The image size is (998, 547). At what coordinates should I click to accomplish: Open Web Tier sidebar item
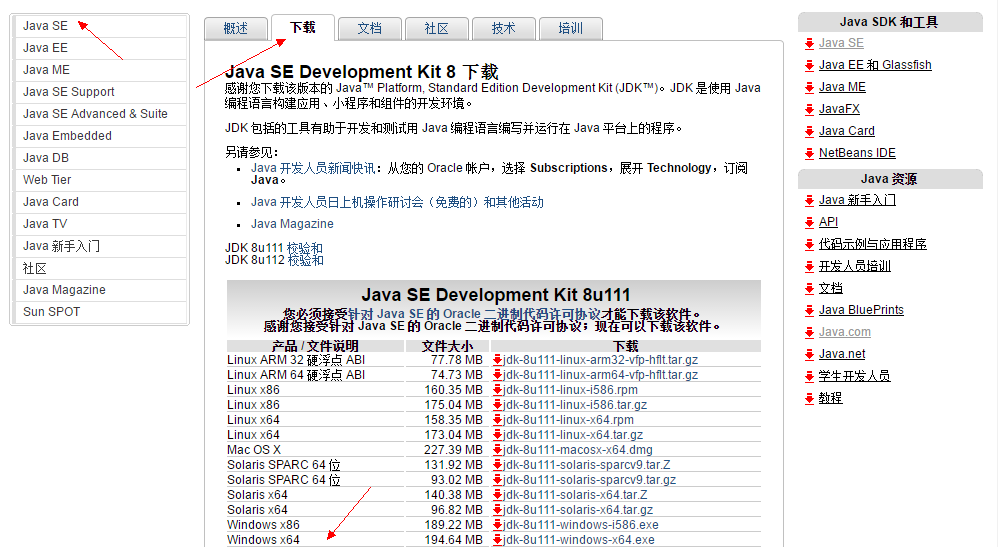point(101,180)
